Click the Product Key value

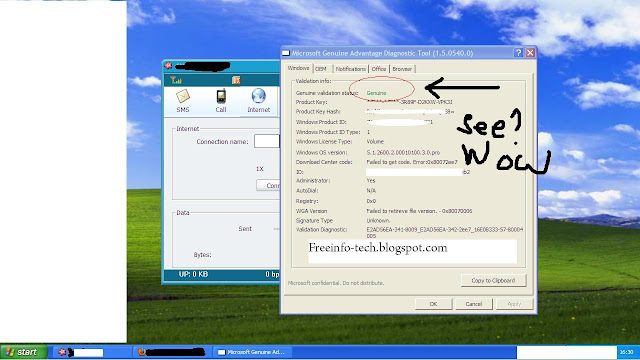tap(409, 102)
